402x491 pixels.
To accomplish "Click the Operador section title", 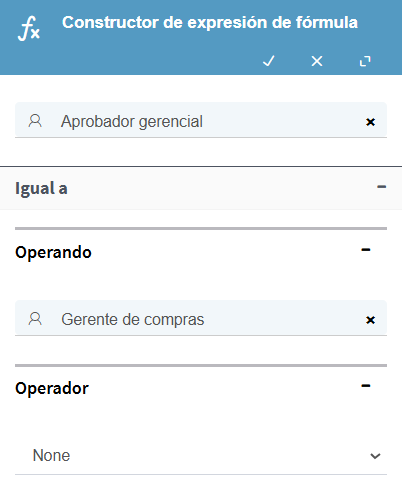I will (52, 388).
